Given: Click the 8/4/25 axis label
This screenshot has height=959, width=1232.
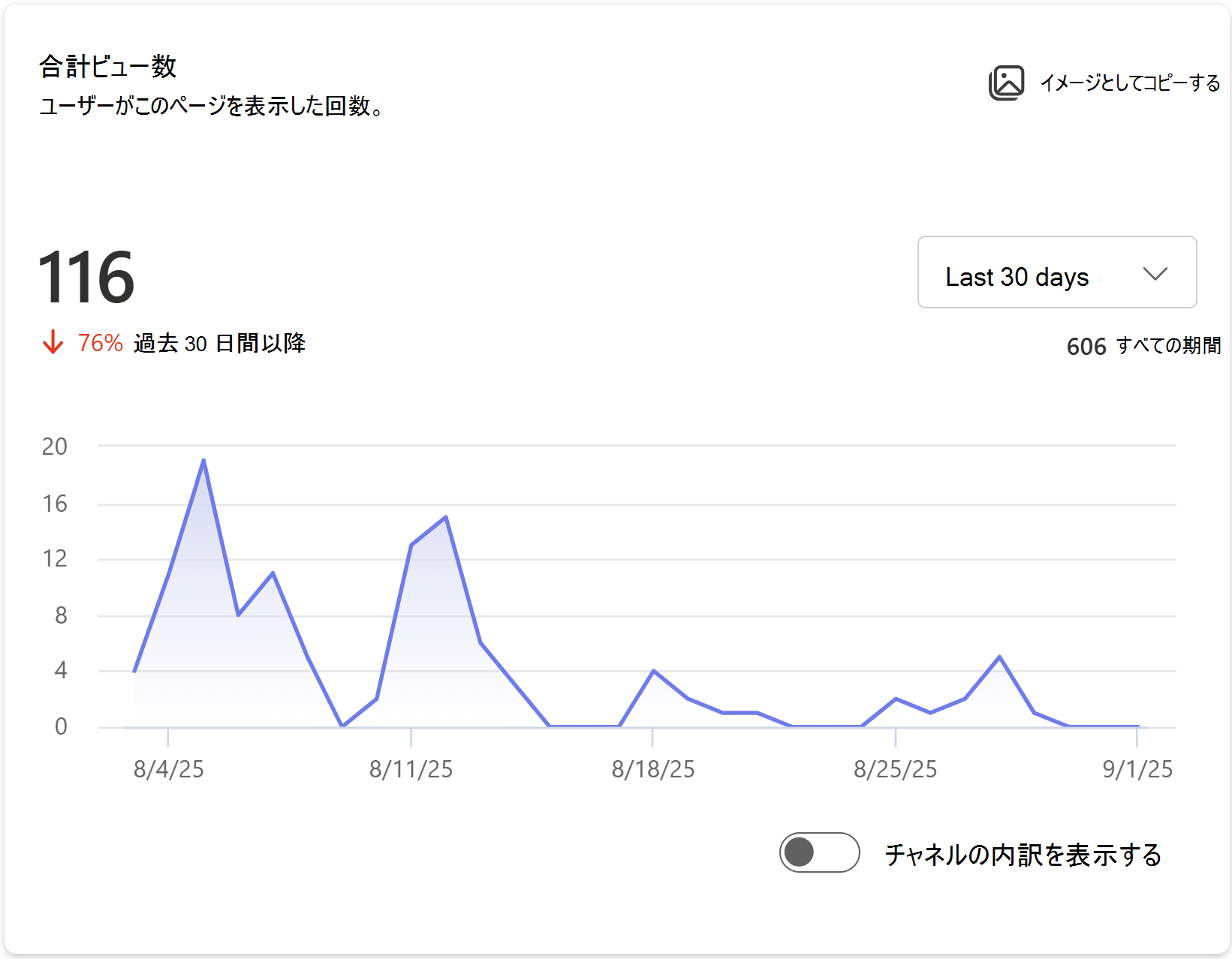Looking at the screenshot, I should (169, 769).
